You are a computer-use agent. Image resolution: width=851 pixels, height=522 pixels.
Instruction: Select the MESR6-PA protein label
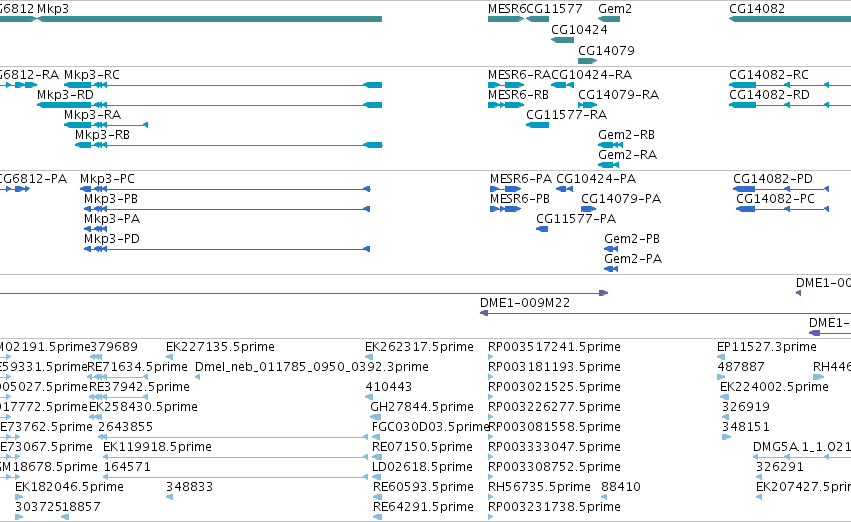(x=520, y=179)
